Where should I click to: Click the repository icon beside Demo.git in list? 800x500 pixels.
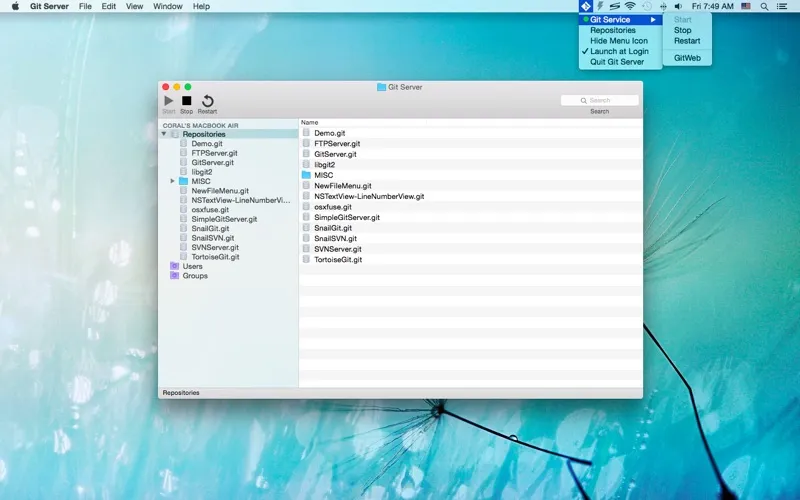(x=306, y=133)
